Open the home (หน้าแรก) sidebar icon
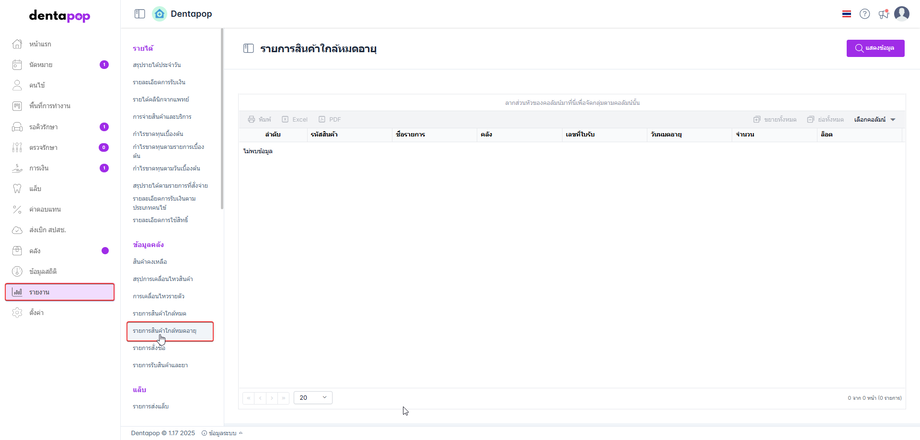The height and width of the screenshot is (440, 920). 17,44
